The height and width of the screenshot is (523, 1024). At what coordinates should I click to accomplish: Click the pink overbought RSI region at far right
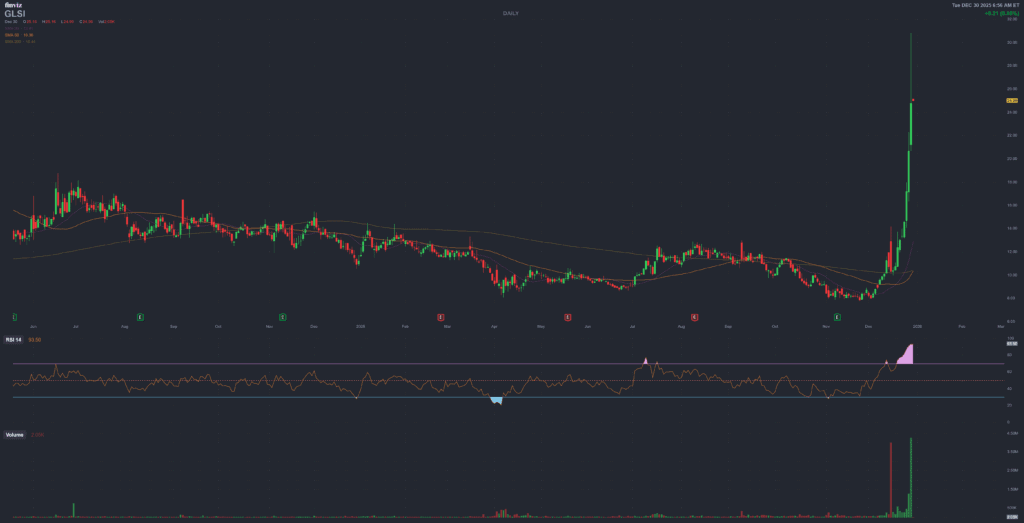pos(906,354)
